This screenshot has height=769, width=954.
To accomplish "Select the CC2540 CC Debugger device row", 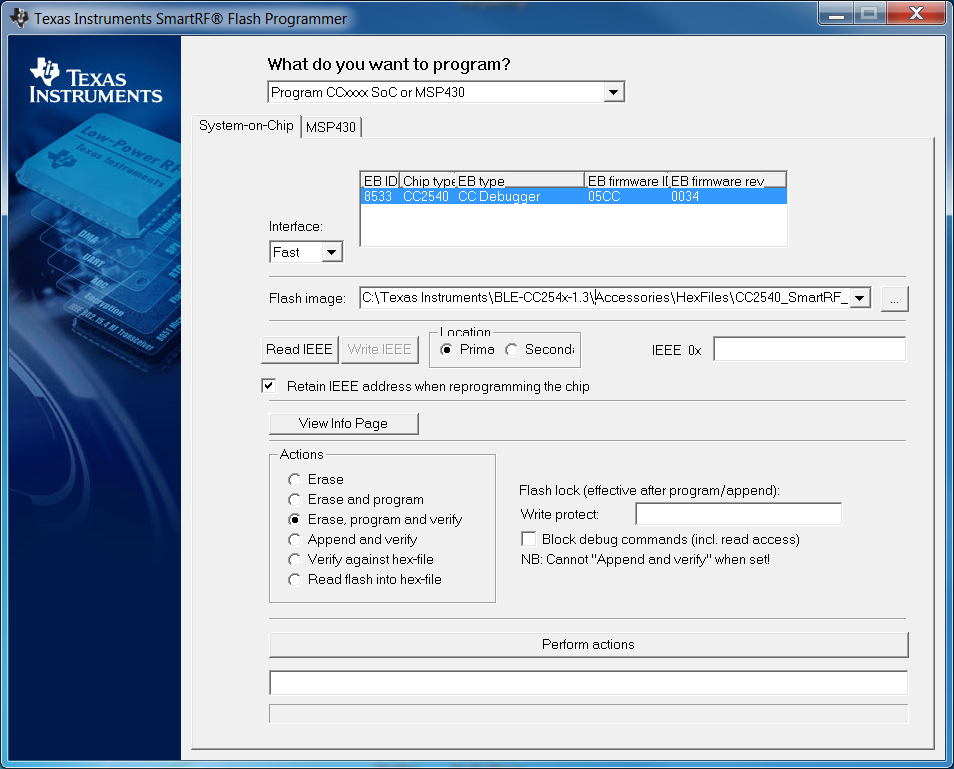I will click(574, 197).
